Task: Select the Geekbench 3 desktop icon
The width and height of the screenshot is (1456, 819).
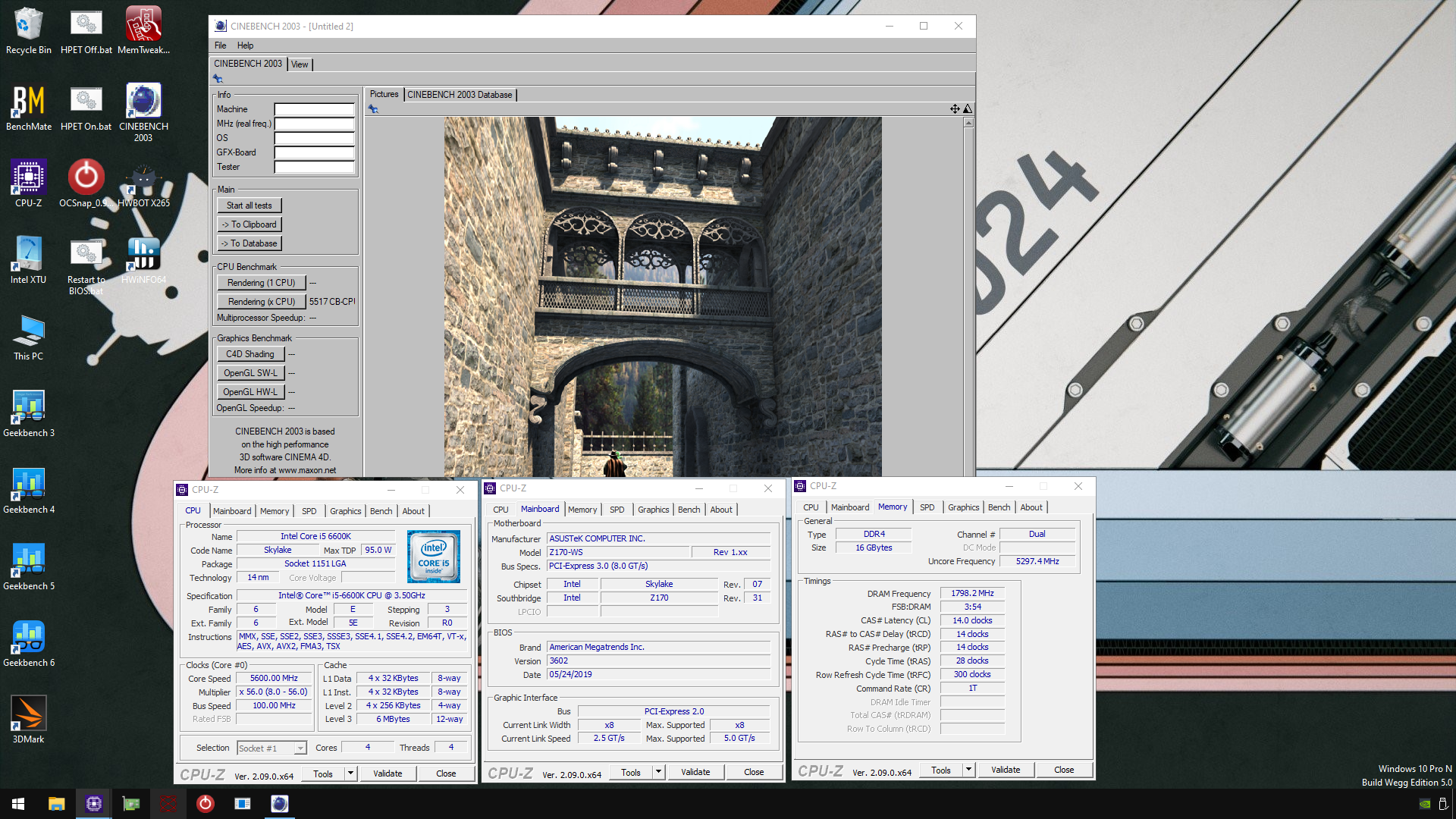Action: click(x=28, y=413)
